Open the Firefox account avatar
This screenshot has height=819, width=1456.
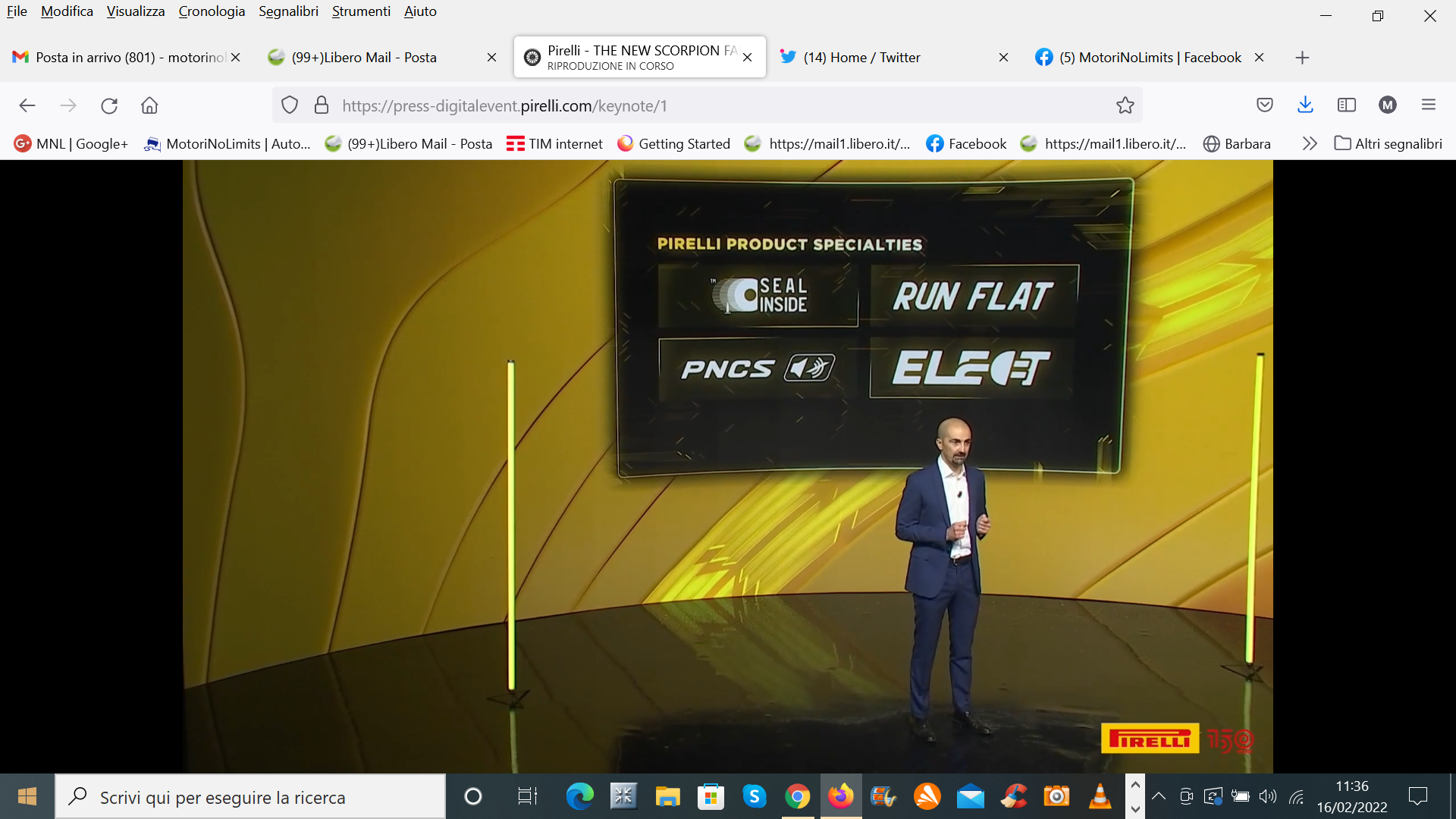pyautogui.click(x=1388, y=105)
